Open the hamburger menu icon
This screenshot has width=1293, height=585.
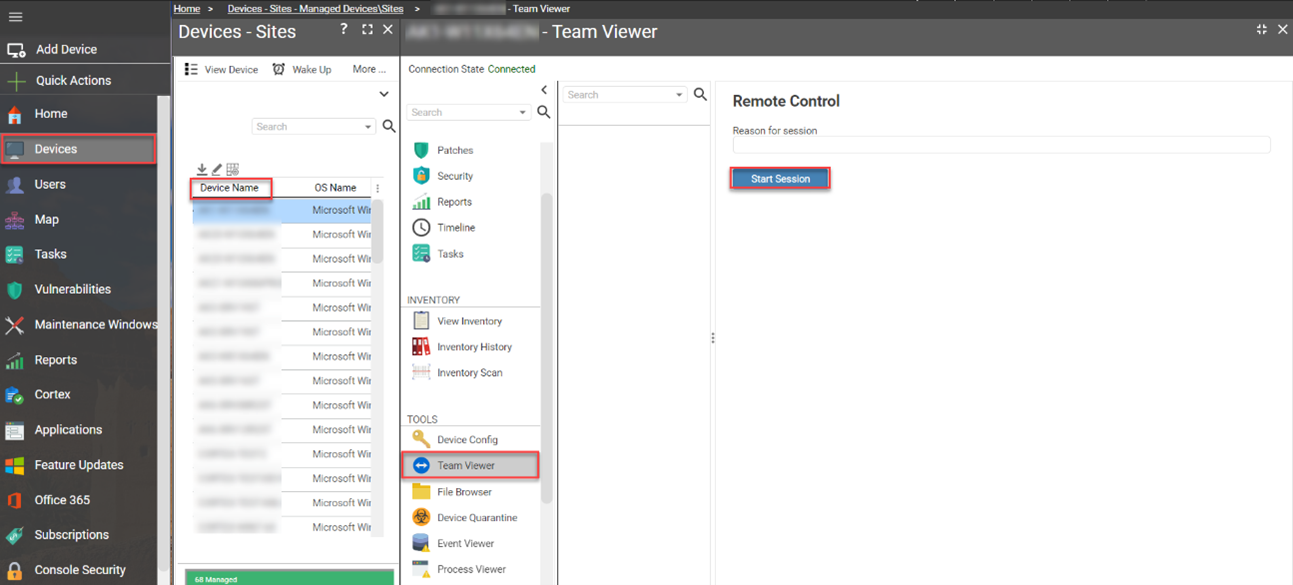15,17
